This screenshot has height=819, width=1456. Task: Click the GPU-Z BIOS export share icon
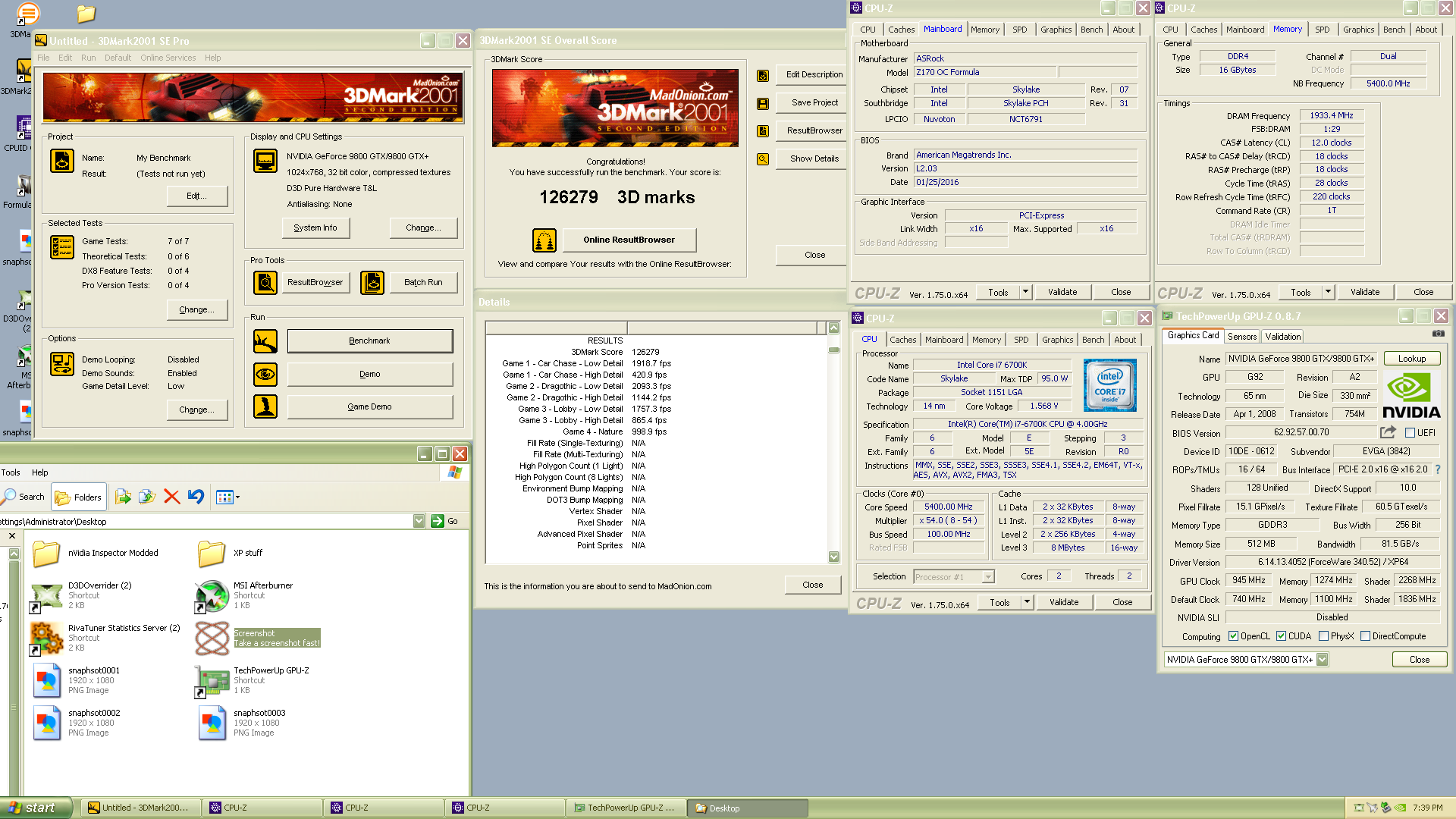pyautogui.click(x=1388, y=432)
